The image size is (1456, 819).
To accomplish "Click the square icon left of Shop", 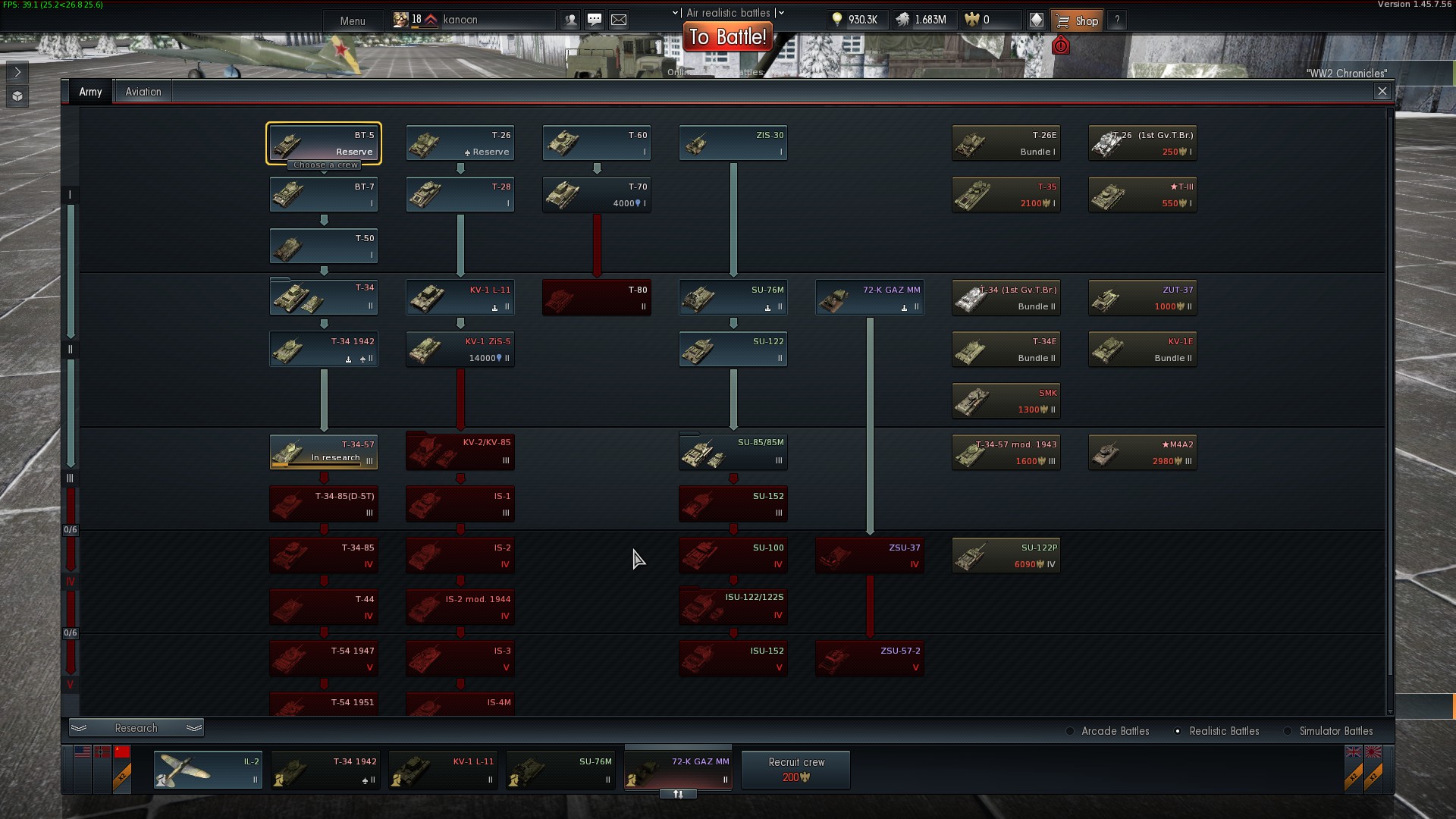I will click(1037, 20).
